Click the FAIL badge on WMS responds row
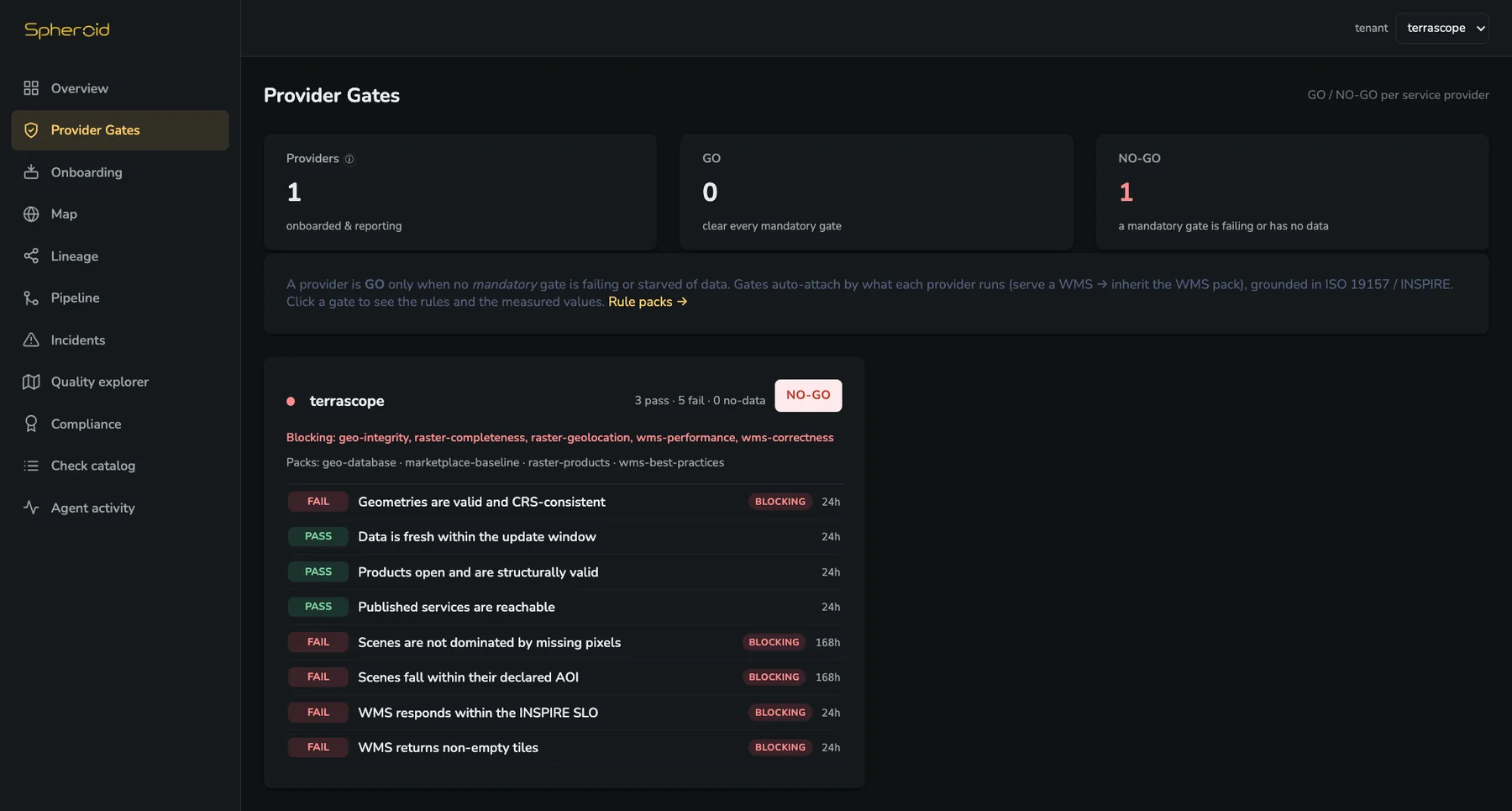Screen dimensions: 1512x811 (318, 712)
